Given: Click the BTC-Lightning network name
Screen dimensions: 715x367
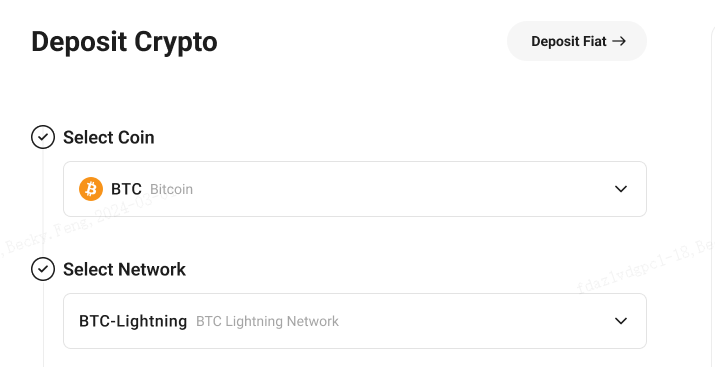Looking at the screenshot, I should (133, 321).
